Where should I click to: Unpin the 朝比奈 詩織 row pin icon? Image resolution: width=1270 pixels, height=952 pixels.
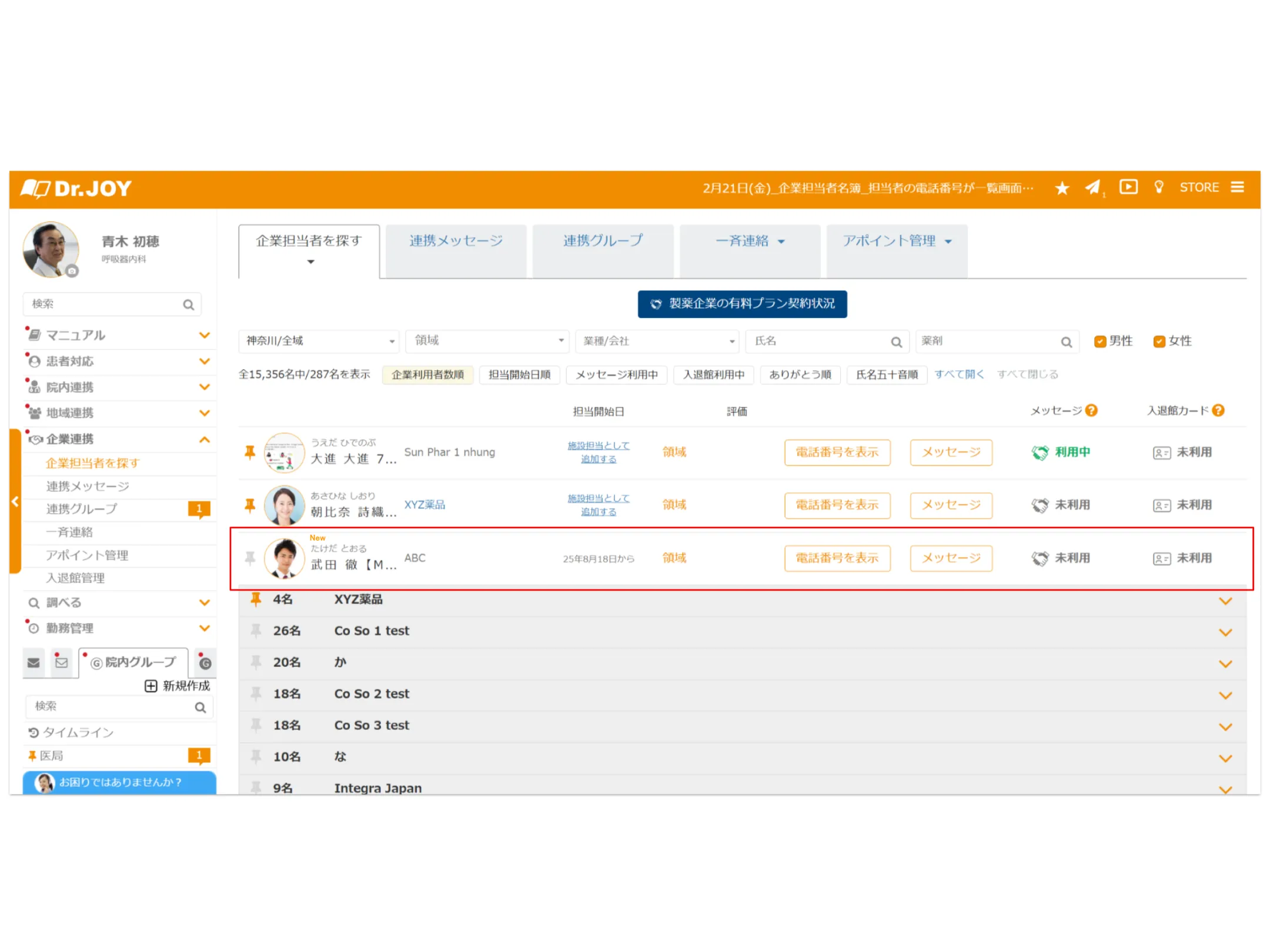click(250, 505)
